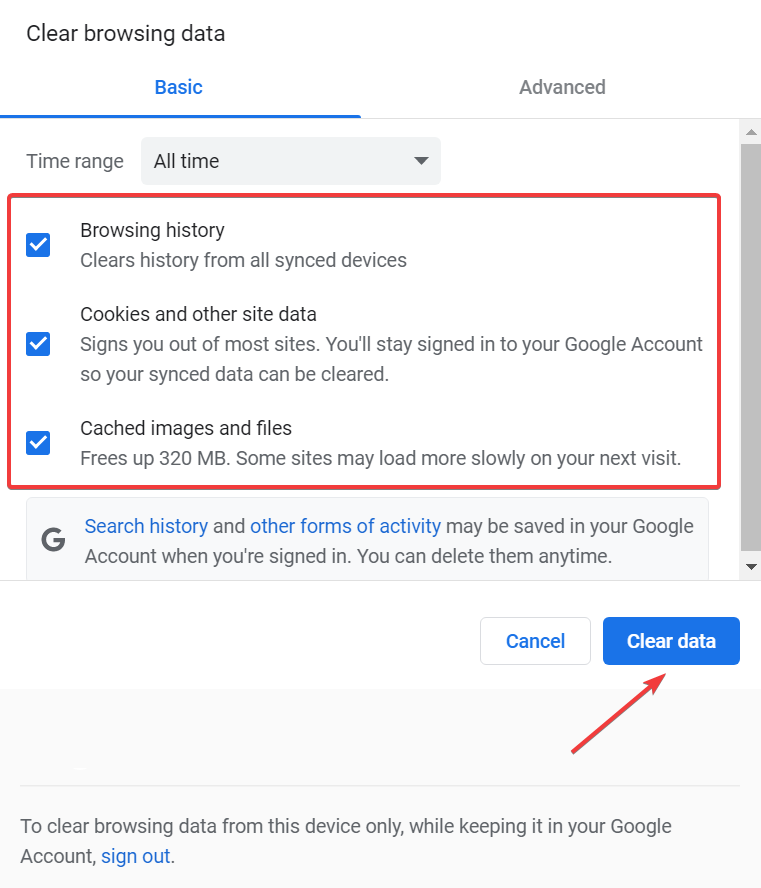This screenshot has width=761, height=888.
Task: Uncheck the Browsing history checkbox
Action: [x=38, y=245]
